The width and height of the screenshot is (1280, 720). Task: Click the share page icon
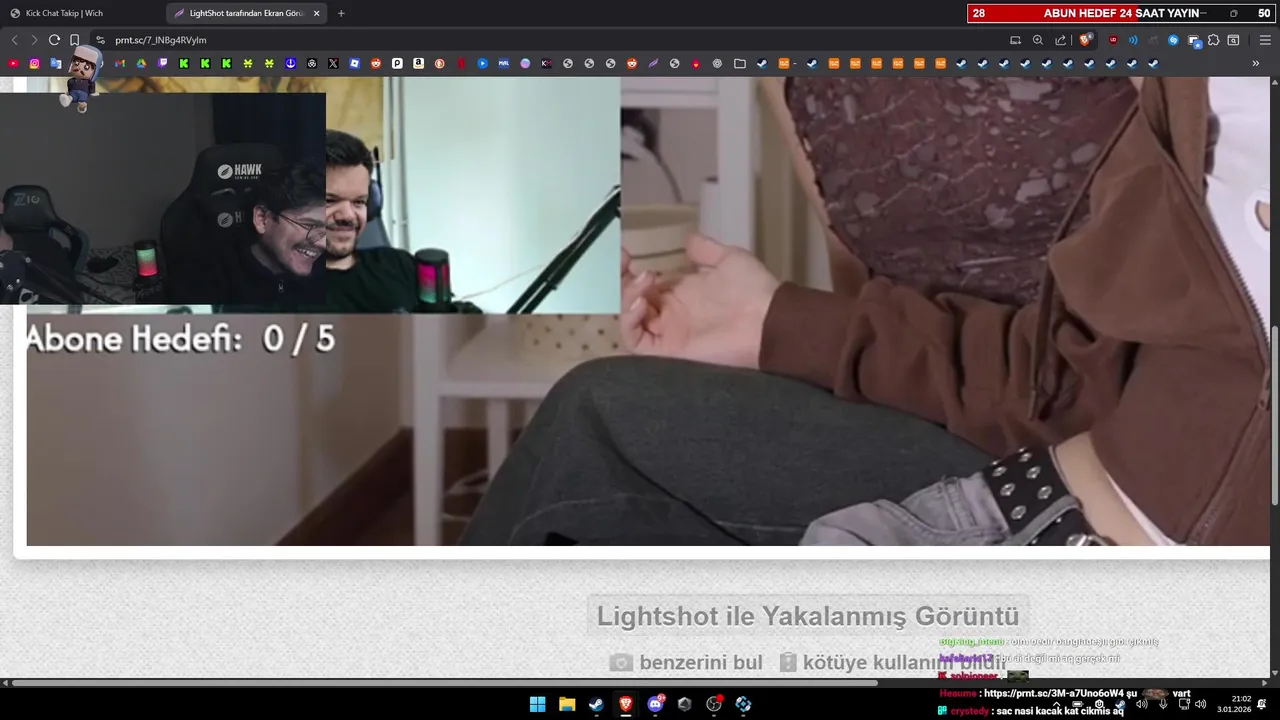click(1060, 40)
